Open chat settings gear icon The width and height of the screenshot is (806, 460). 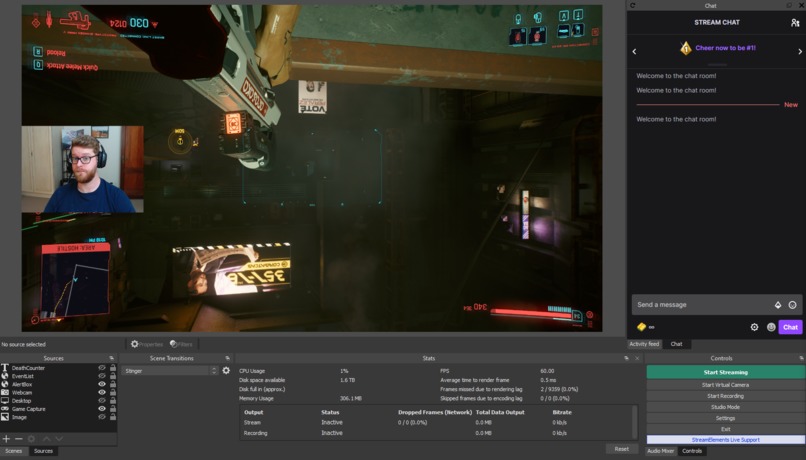pyautogui.click(x=754, y=327)
